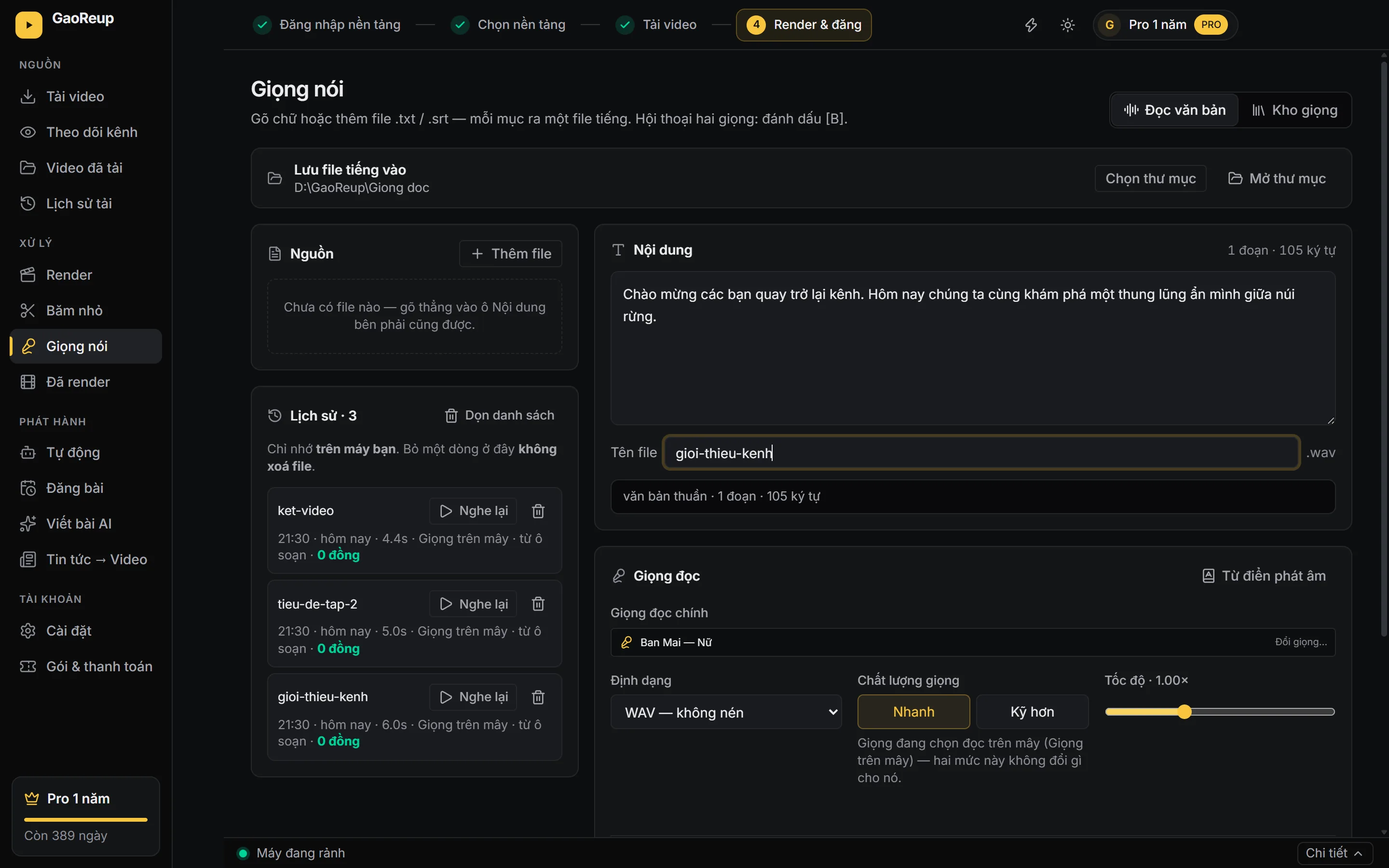Select Nhanh voice quality
Screen dimensions: 1389x868
click(x=913, y=712)
